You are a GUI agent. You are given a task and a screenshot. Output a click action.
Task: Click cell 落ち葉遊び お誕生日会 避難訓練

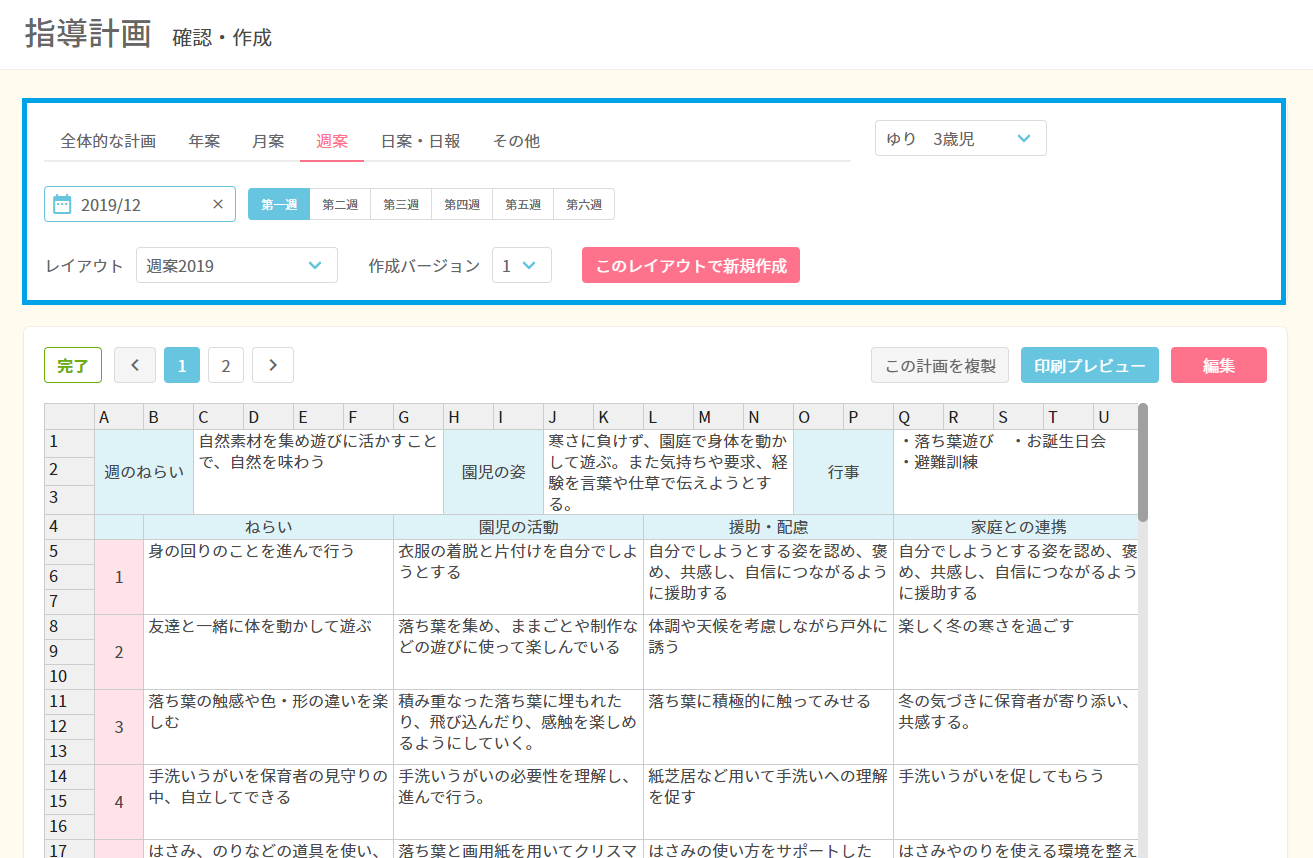coord(1016,472)
